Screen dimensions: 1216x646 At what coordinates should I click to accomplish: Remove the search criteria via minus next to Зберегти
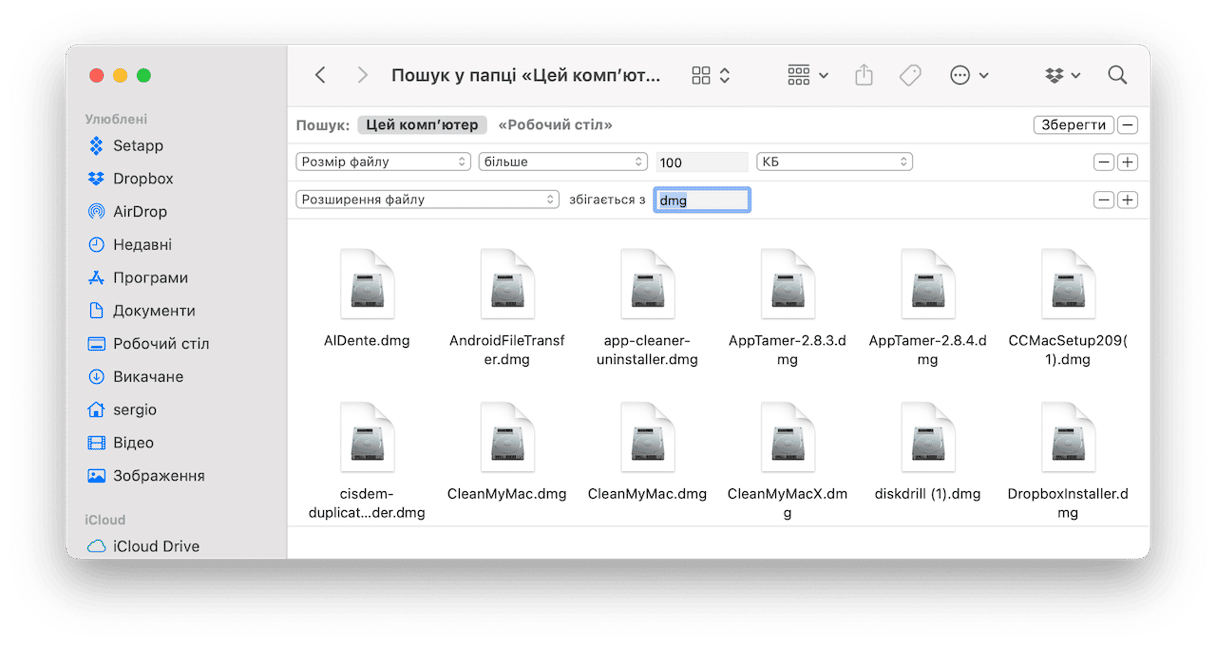tap(1128, 125)
